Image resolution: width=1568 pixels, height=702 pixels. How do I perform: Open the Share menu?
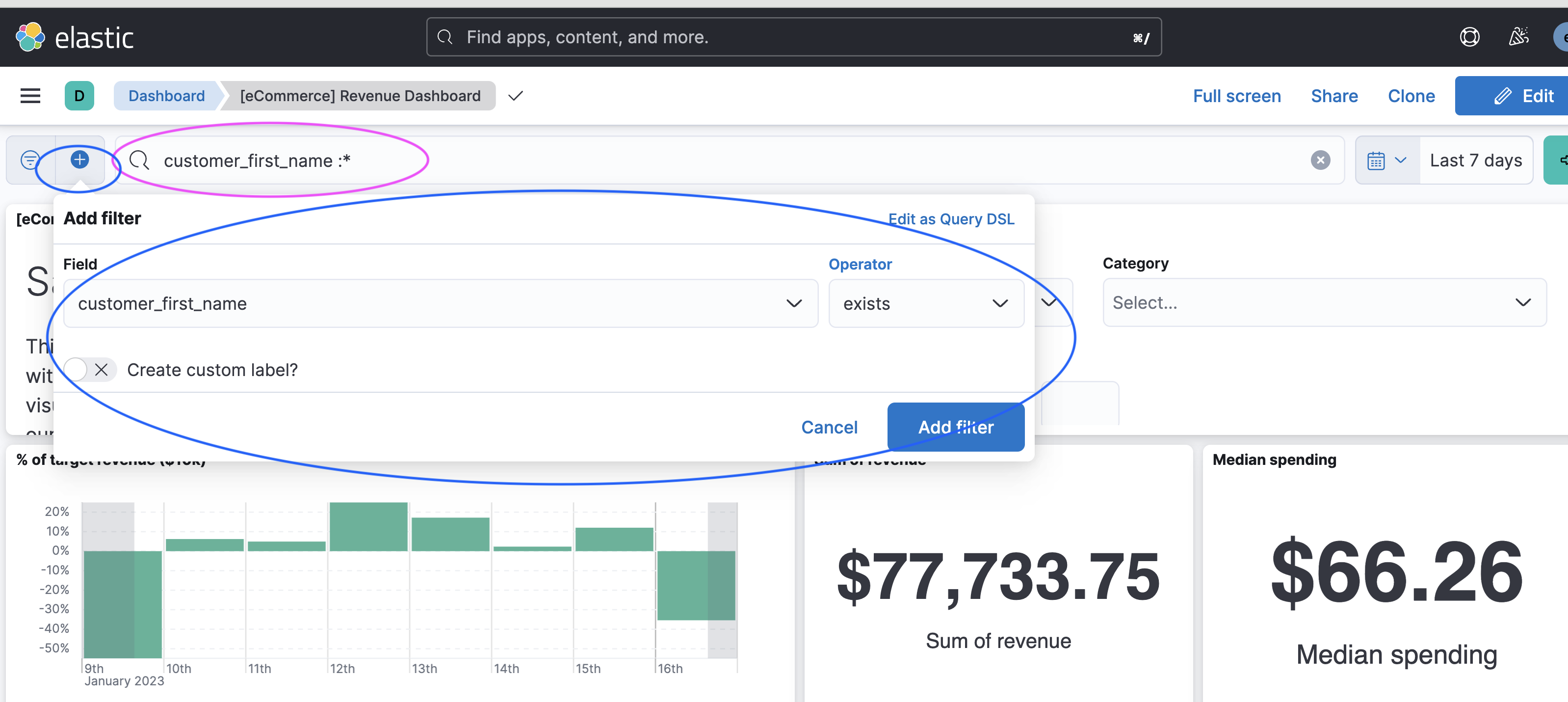(1333, 96)
